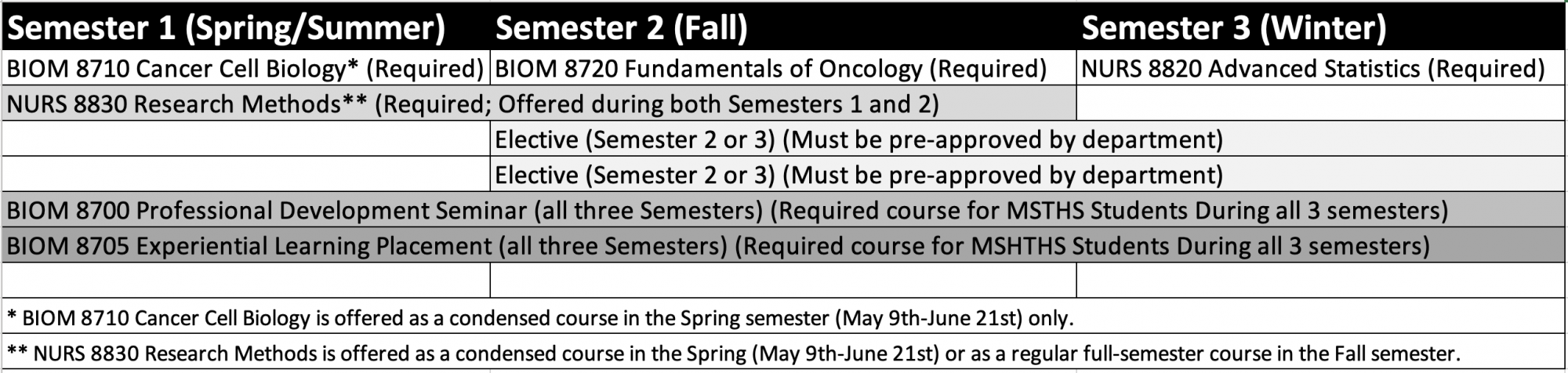
Task: Click the empty Semester 1 cell beside first Elective
Action: click(x=246, y=139)
